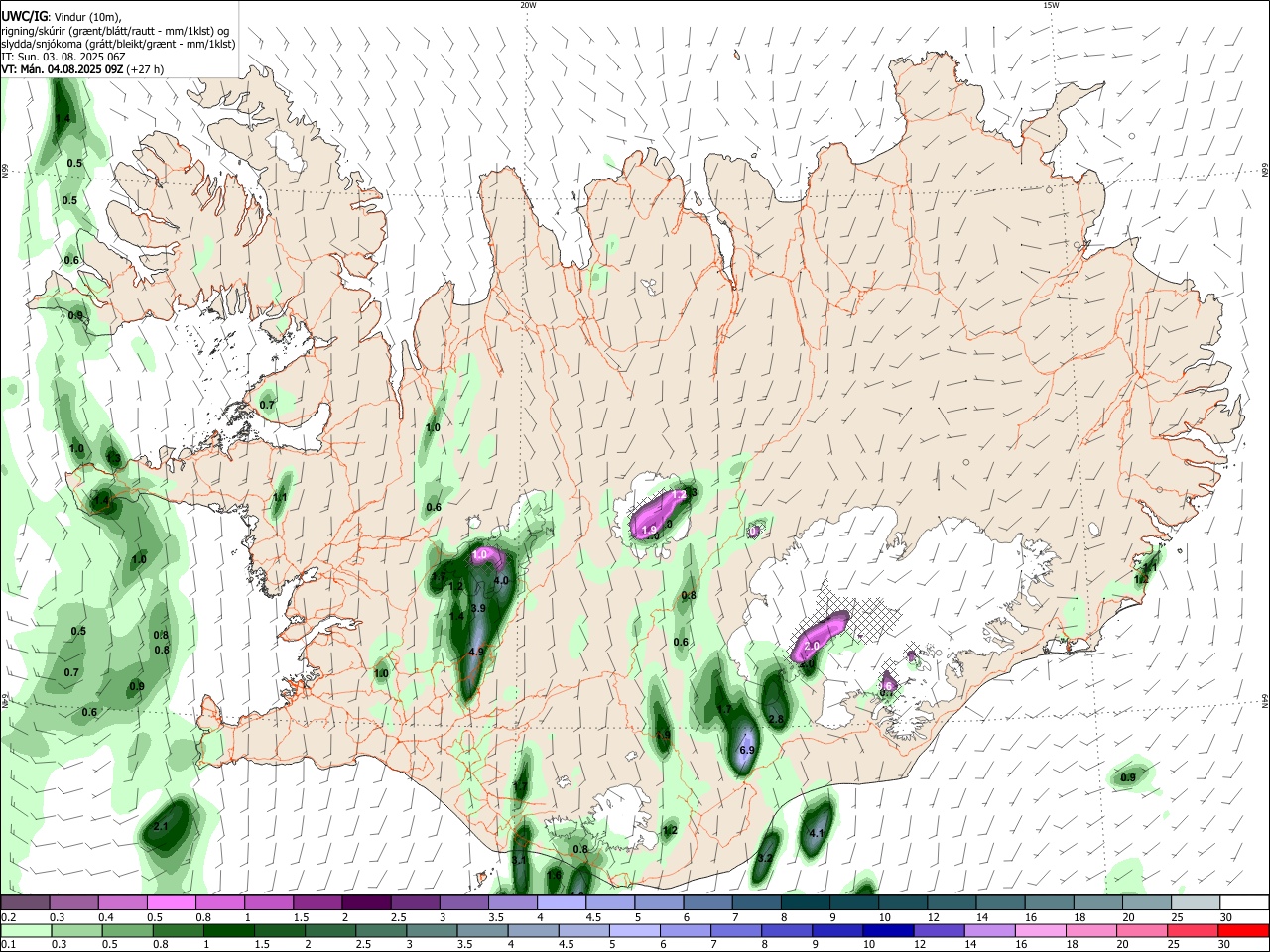Click the bright pink 0.5–0.8 snow swatch
The height and width of the screenshot is (952, 1270).
coord(171,902)
